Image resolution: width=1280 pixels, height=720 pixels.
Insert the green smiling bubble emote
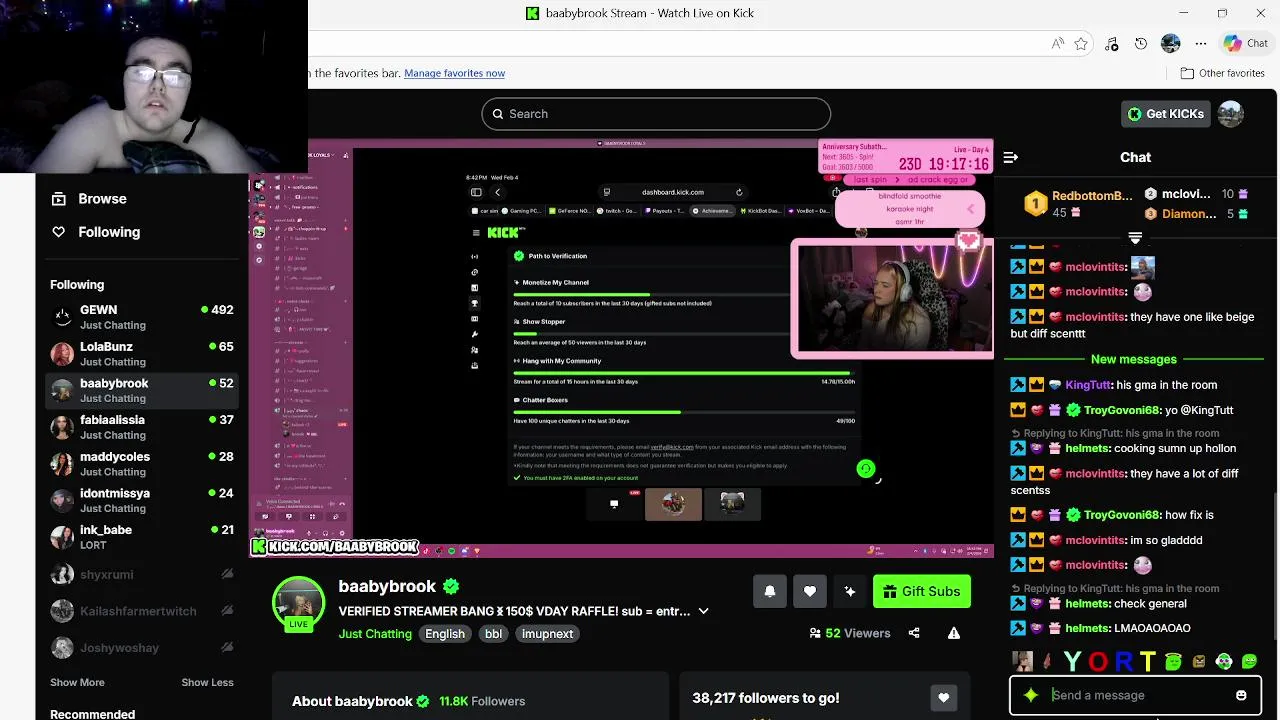pos(1249,661)
